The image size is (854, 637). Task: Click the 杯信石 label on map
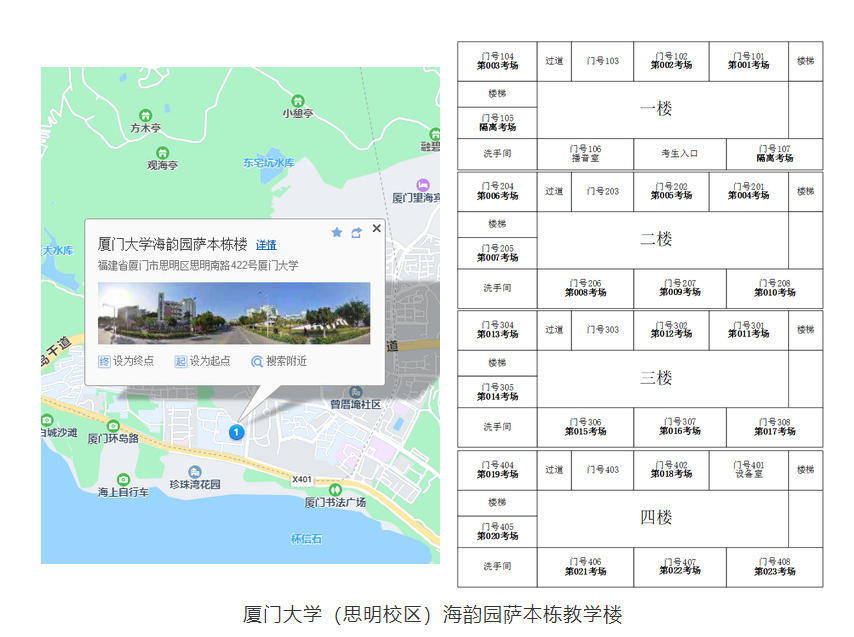tap(306, 539)
